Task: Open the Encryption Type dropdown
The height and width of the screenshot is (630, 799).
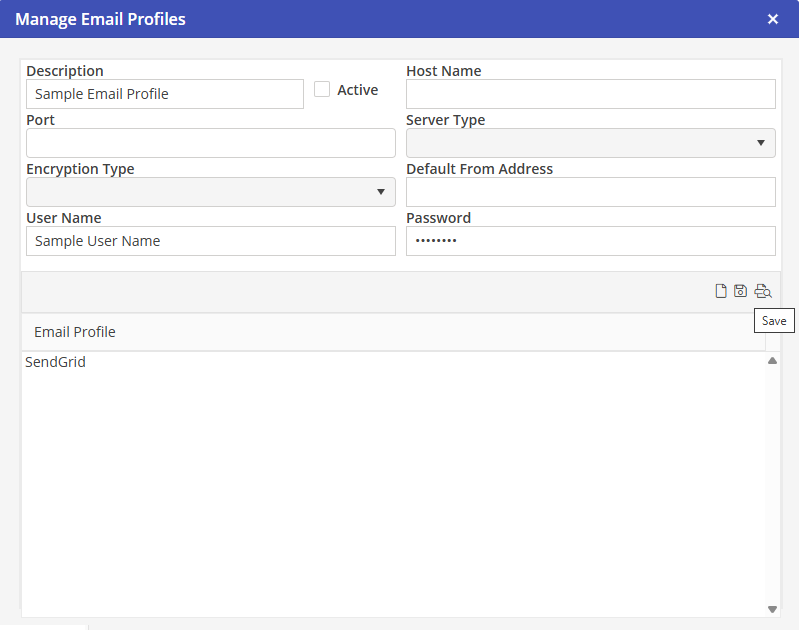Action: [x=210, y=192]
